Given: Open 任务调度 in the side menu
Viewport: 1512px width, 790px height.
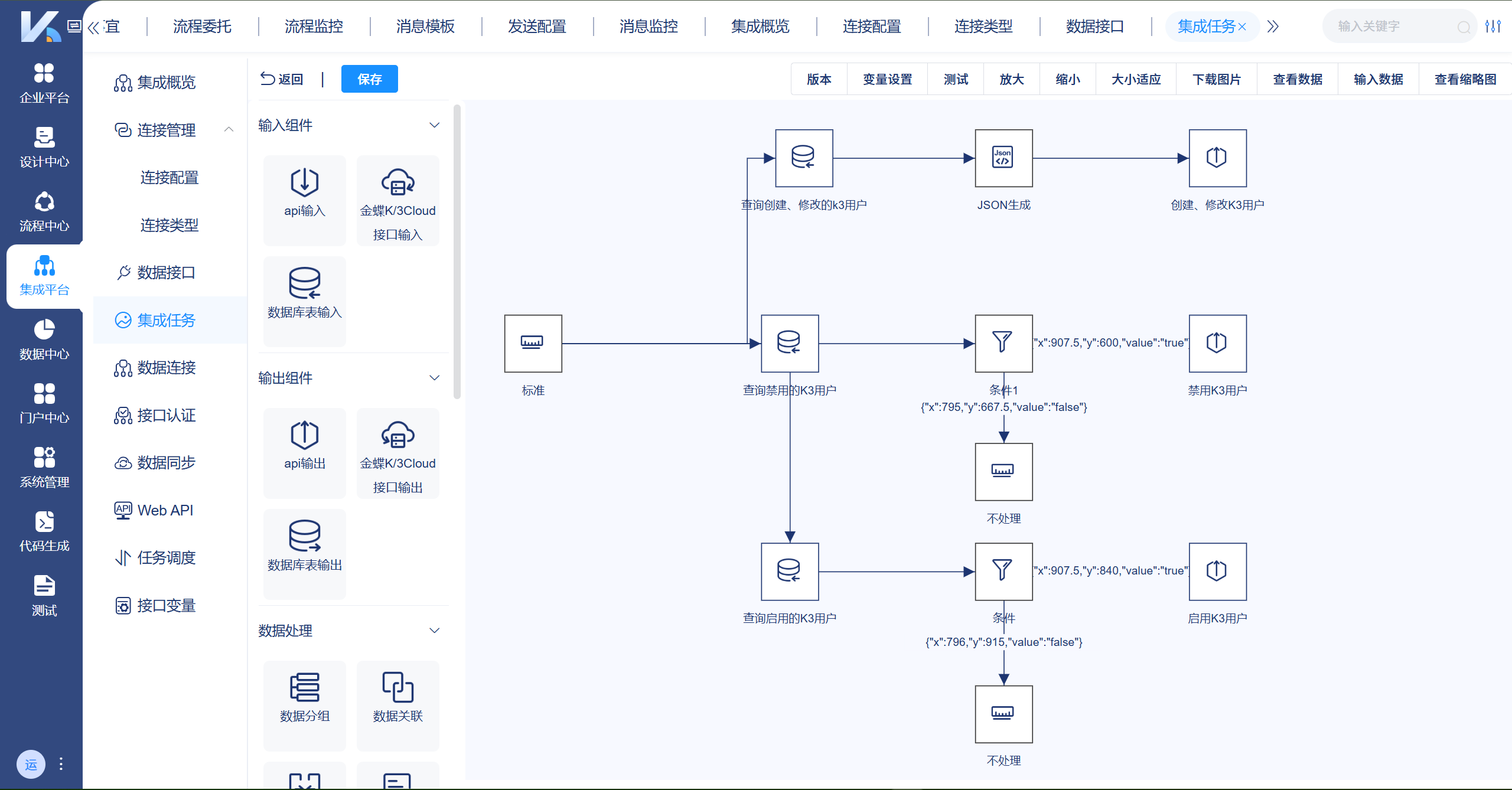Looking at the screenshot, I should point(166,558).
